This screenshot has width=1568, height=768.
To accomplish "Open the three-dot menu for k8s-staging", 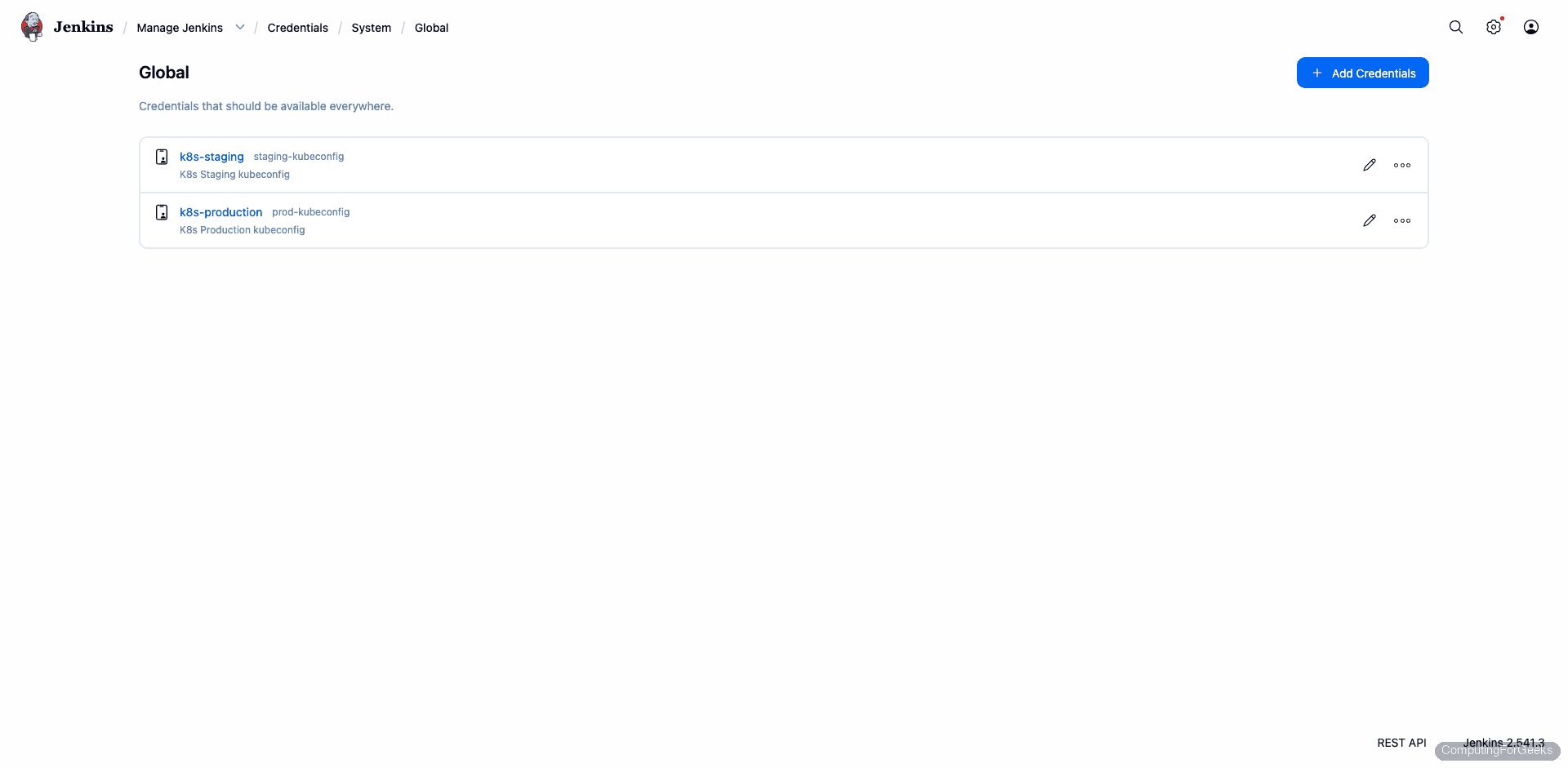I will point(1401,165).
